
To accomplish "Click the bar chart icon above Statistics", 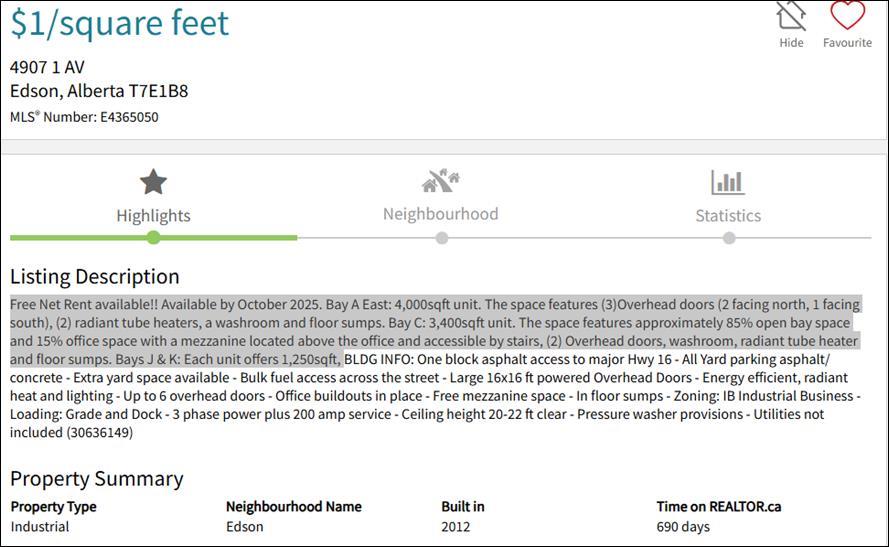I will coord(728,182).
